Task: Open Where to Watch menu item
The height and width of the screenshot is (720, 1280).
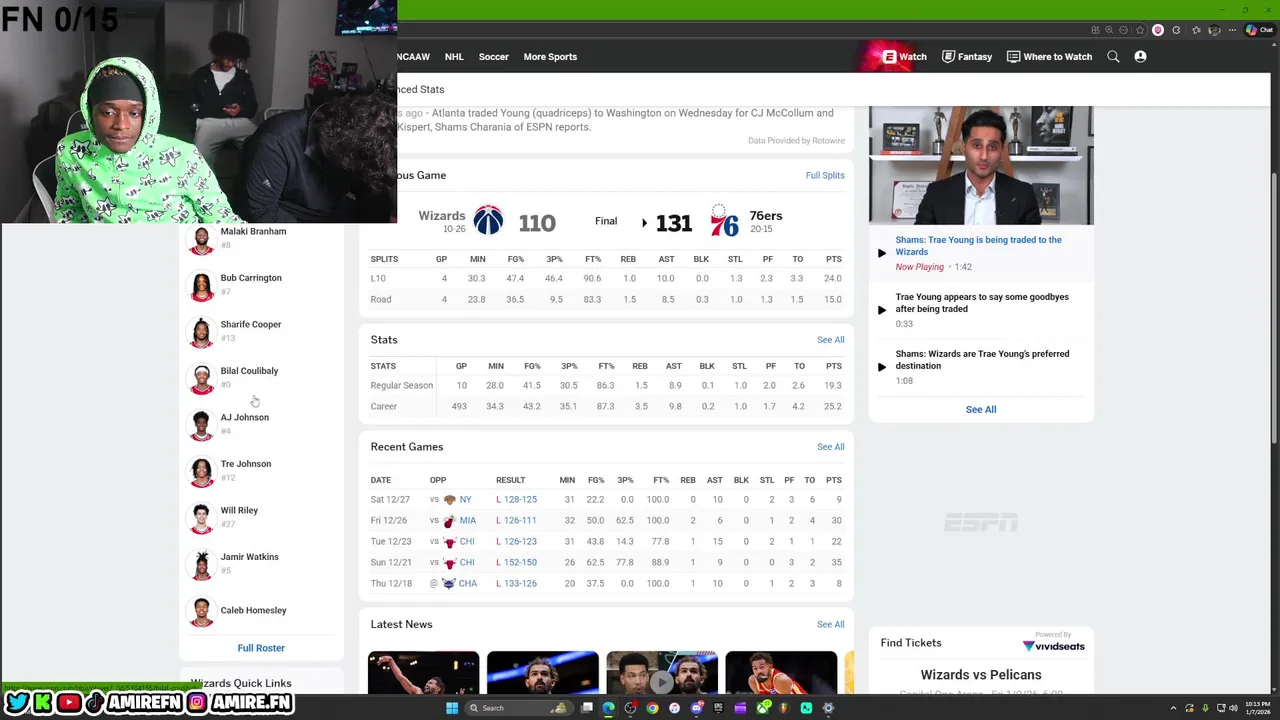Action: coord(1049,57)
